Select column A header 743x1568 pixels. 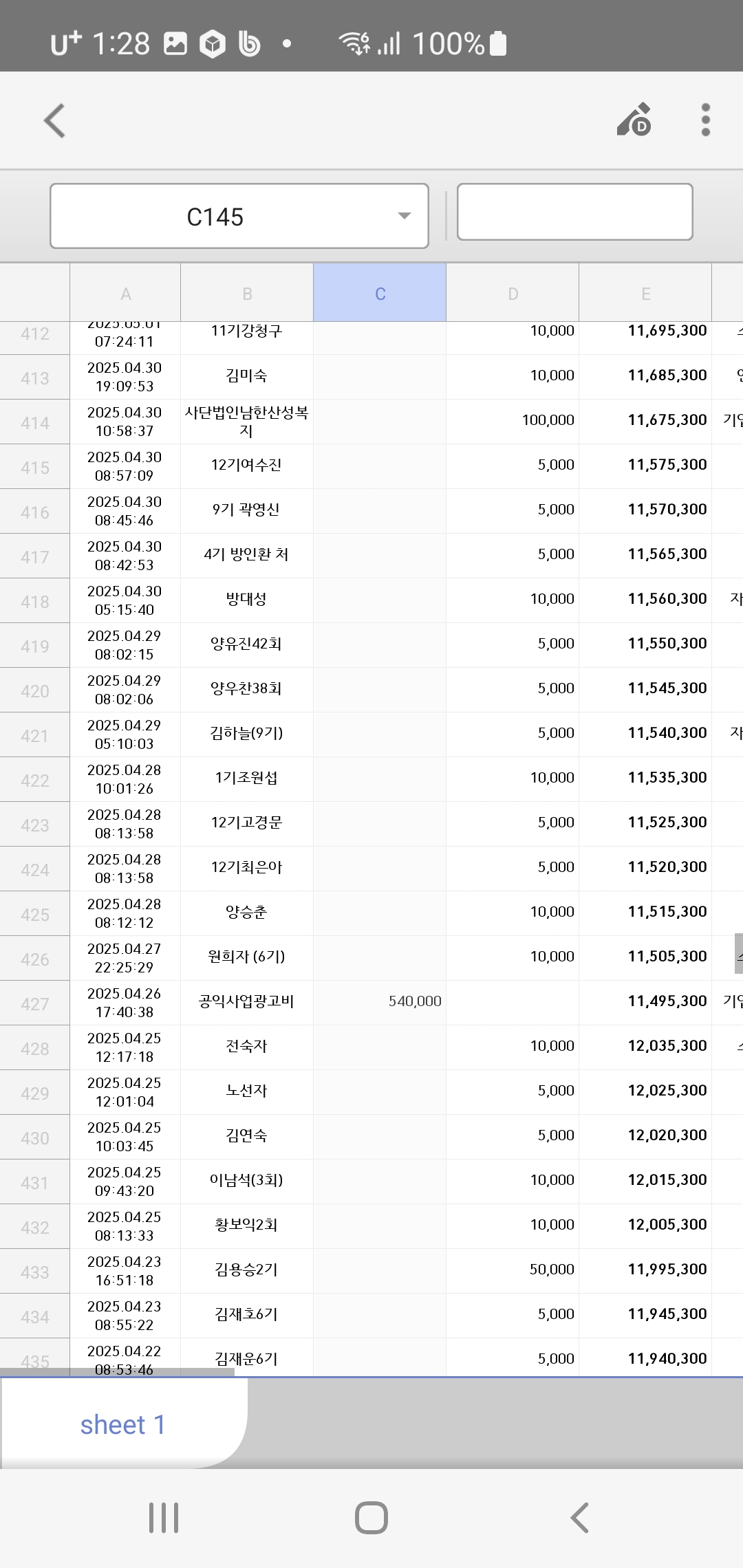[x=125, y=294]
